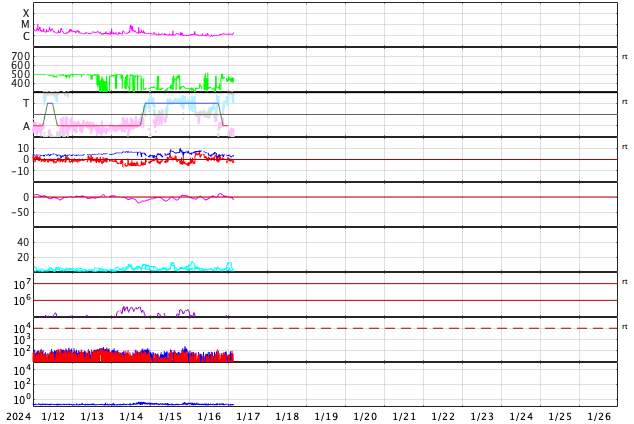This screenshot has height=424, width=634.
Task: Click the M flare class axis label
Action: point(25,25)
